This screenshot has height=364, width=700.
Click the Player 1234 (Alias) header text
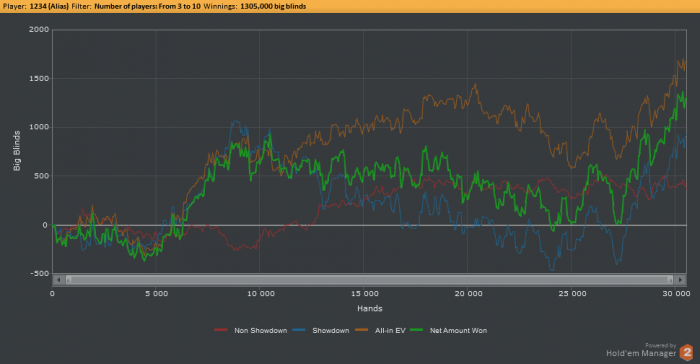[x=36, y=6]
